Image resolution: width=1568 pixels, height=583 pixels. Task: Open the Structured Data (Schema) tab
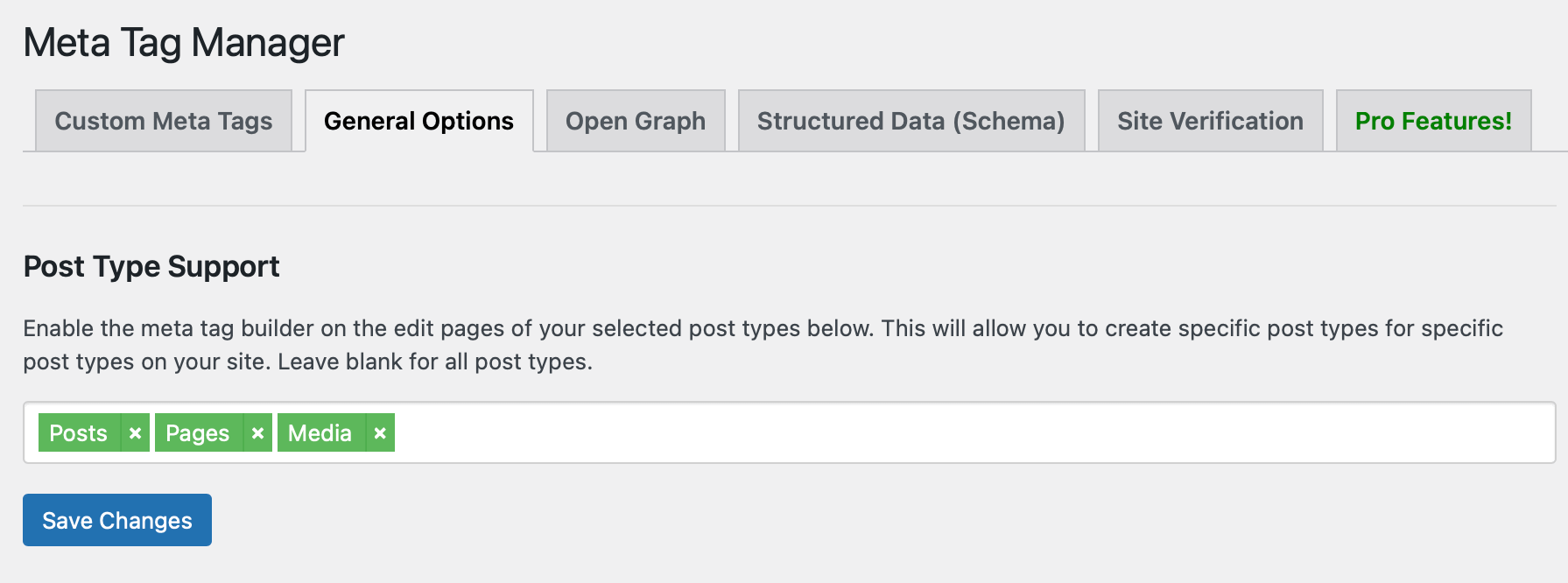coord(911,121)
